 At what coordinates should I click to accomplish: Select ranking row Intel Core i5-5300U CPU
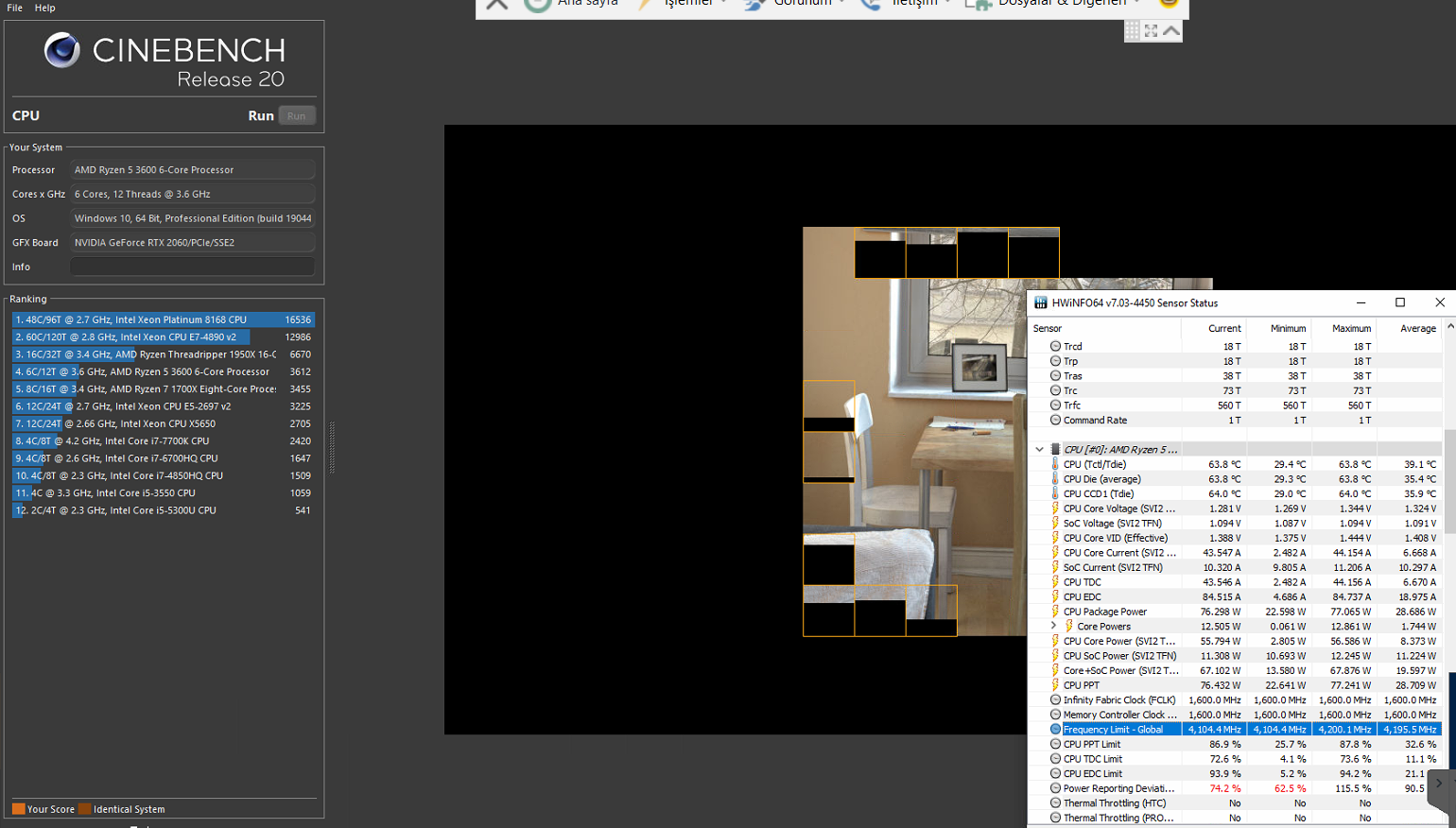point(163,510)
